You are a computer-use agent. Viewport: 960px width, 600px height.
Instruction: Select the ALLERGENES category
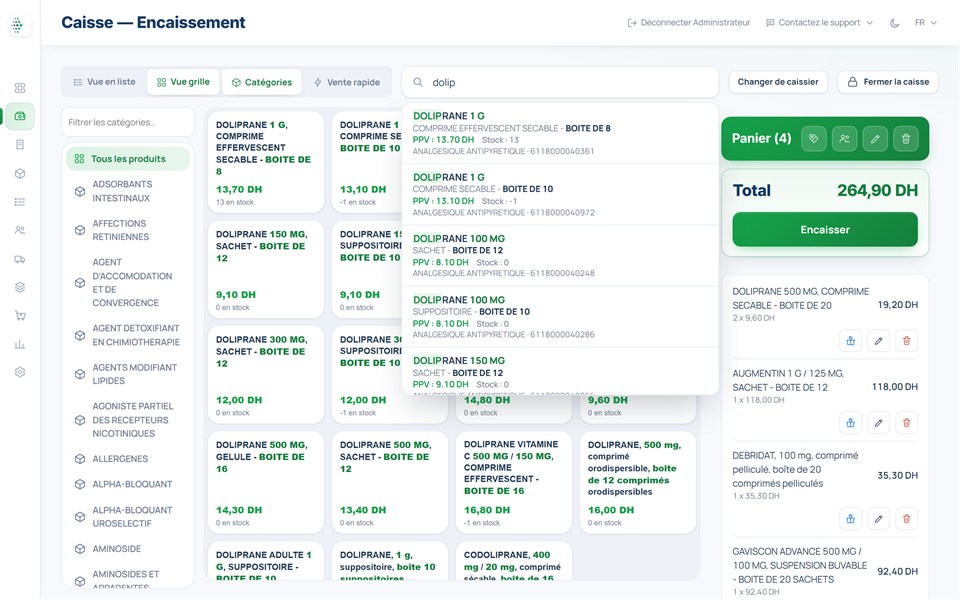tap(128, 459)
